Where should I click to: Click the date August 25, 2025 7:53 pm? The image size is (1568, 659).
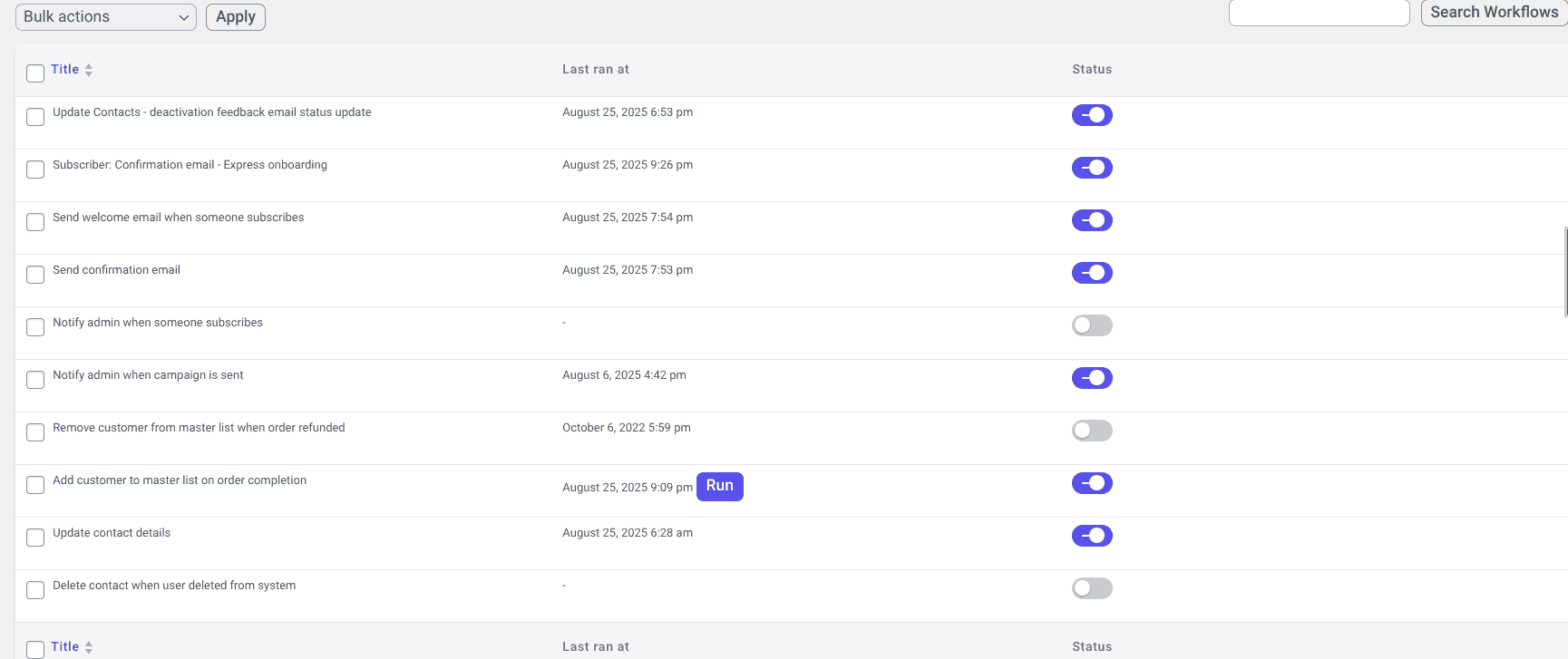click(628, 270)
